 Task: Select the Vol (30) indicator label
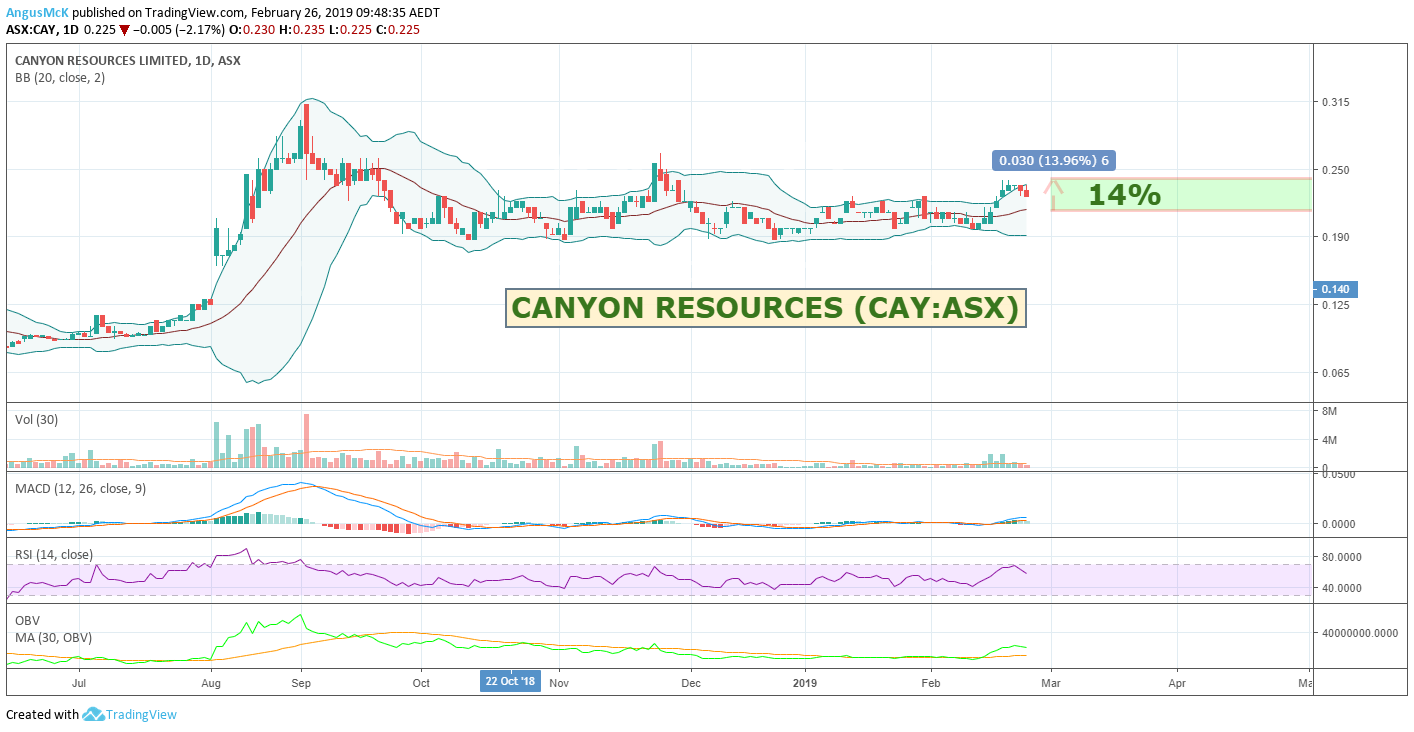point(37,420)
